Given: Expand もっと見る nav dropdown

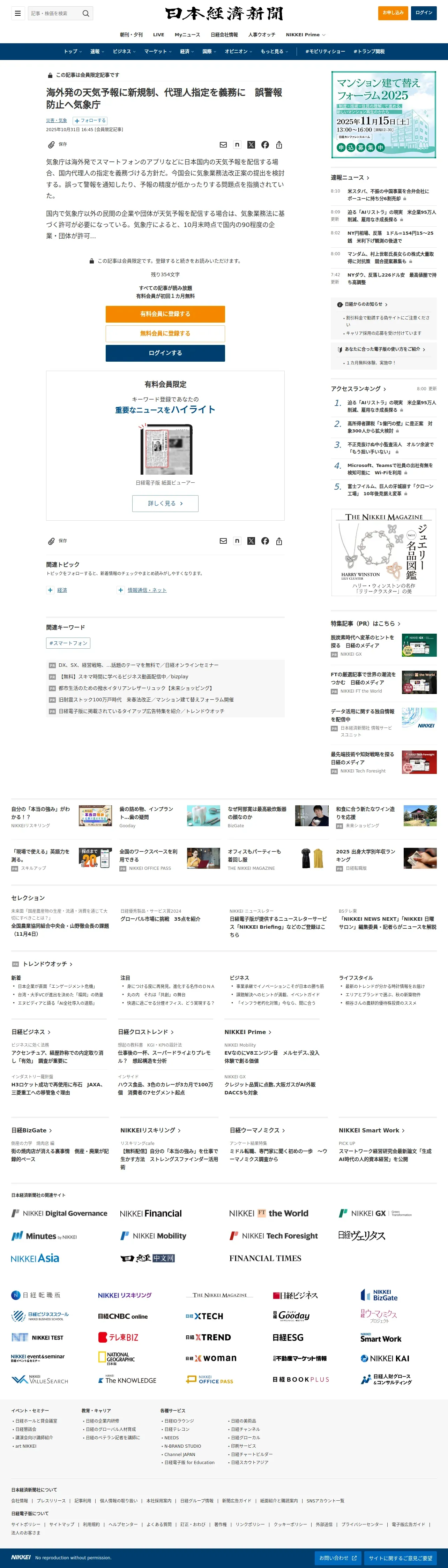Looking at the screenshot, I should (x=275, y=52).
